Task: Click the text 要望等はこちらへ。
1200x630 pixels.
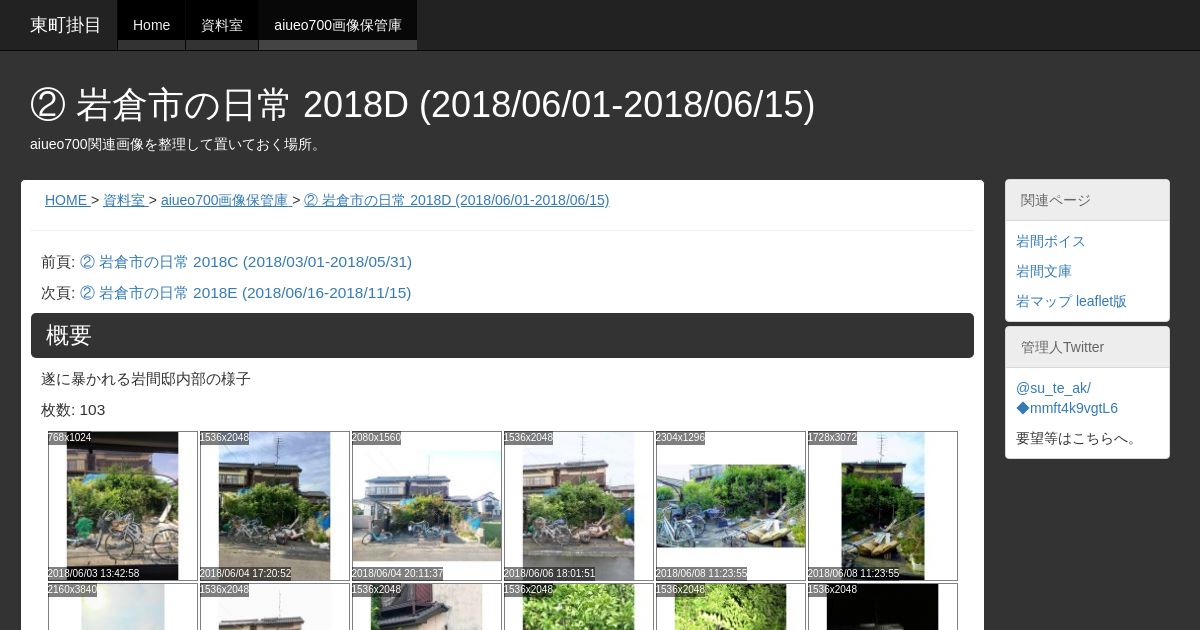Action: tap(1079, 438)
